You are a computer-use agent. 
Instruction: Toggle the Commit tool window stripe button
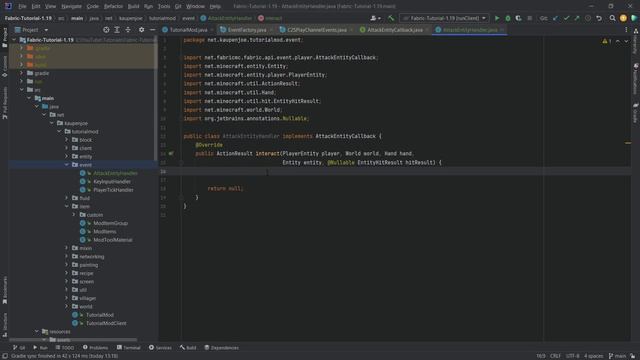tap(4, 66)
